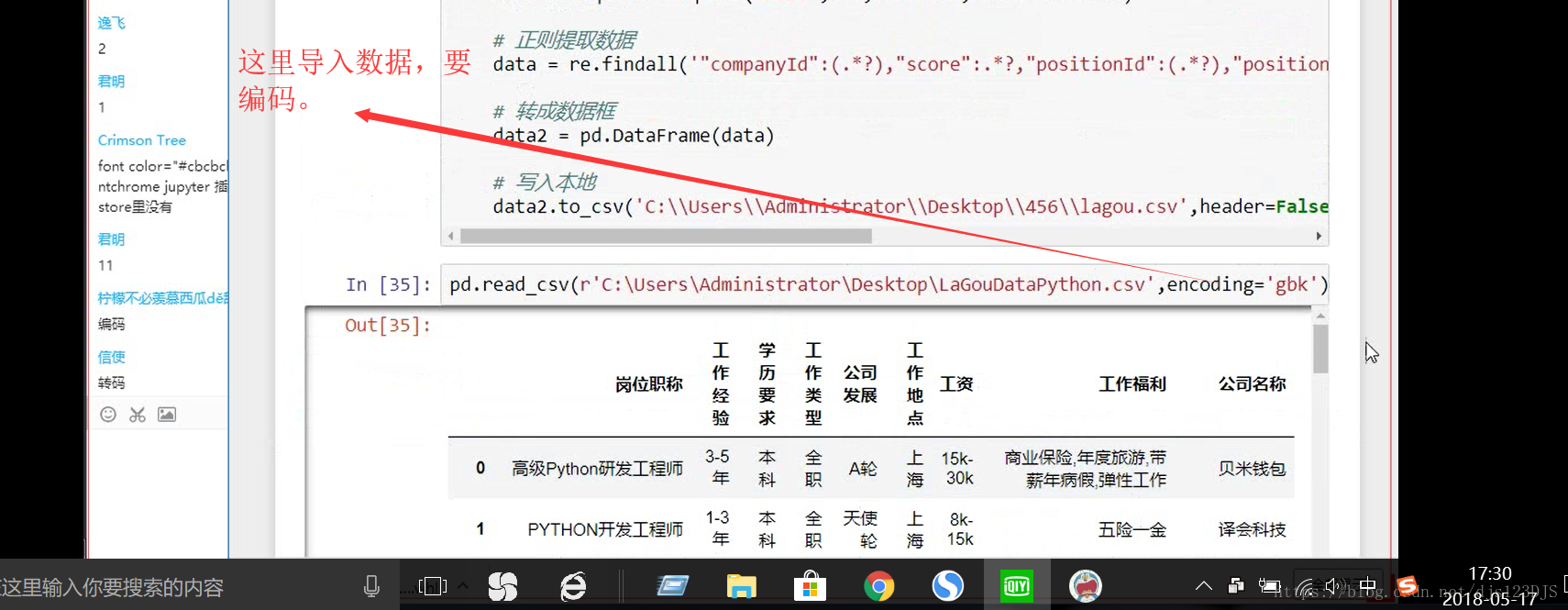Screen dimensions: 1568x610
Task: Select the 公司名称 column header
Action: [1252, 384]
